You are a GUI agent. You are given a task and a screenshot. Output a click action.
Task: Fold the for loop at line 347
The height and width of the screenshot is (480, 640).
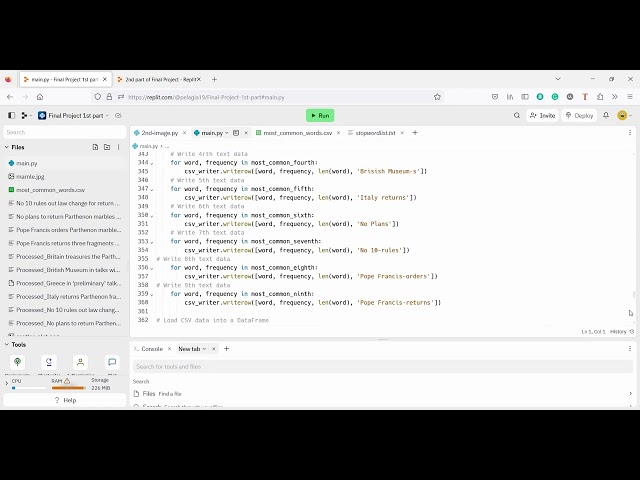[x=152, y=189]
